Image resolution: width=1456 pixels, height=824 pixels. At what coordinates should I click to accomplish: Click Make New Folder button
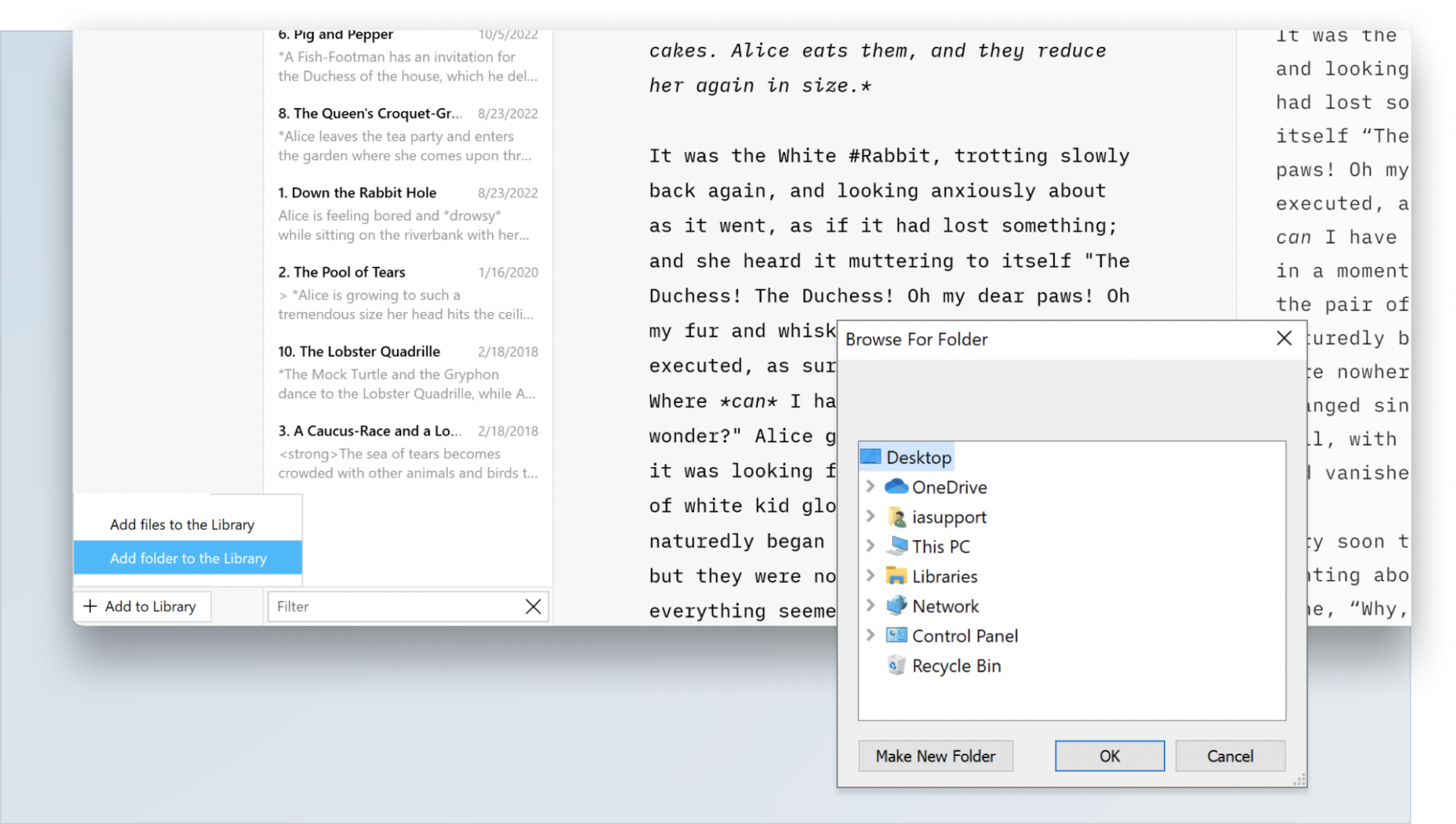[x=936, y=756]
